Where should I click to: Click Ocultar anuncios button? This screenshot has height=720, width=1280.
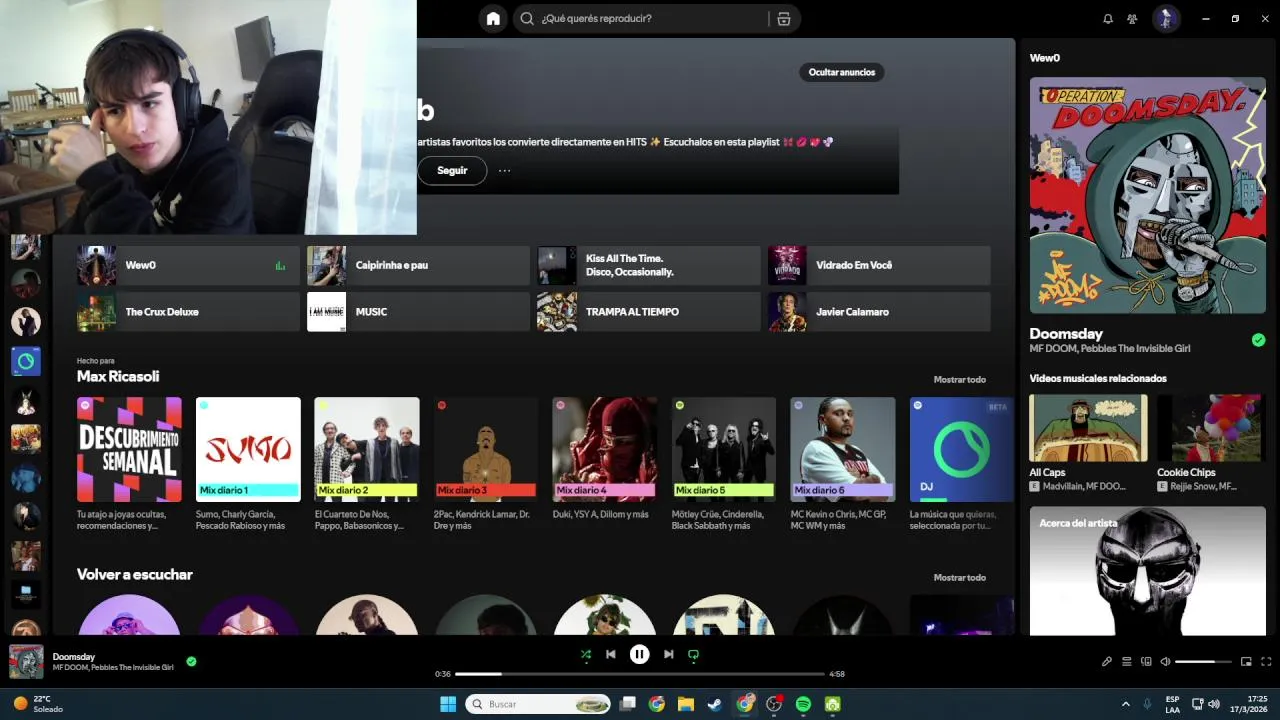point(841,72)
